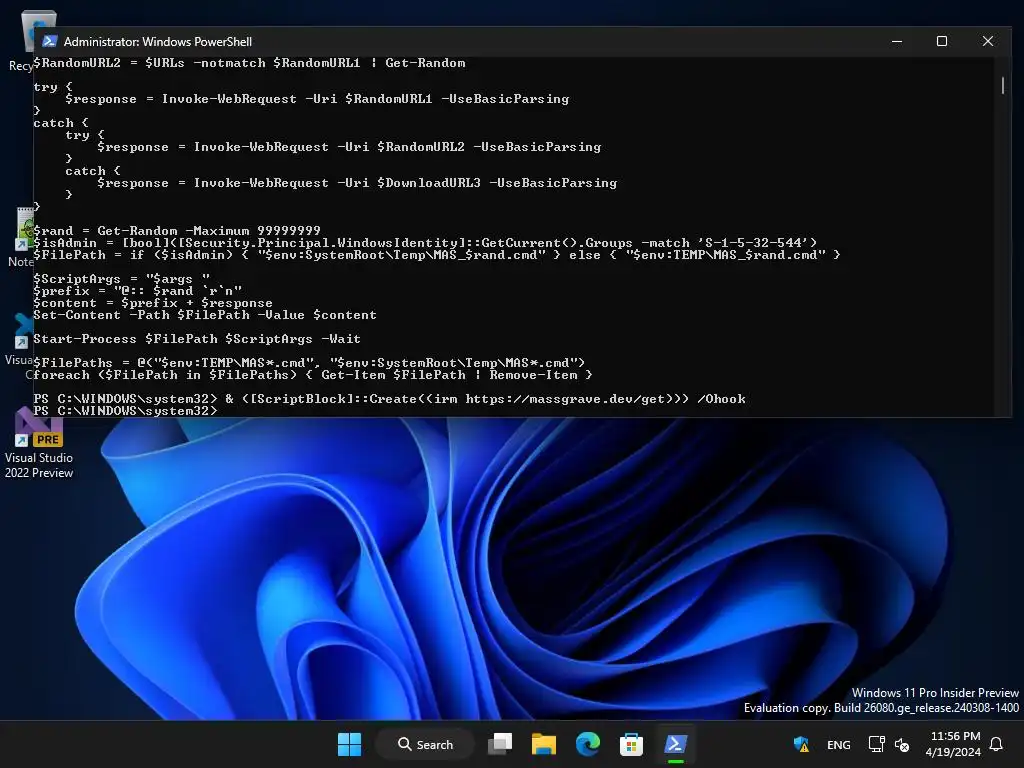Launch Microsoft Edge from the taskbar

pos(588,744)
